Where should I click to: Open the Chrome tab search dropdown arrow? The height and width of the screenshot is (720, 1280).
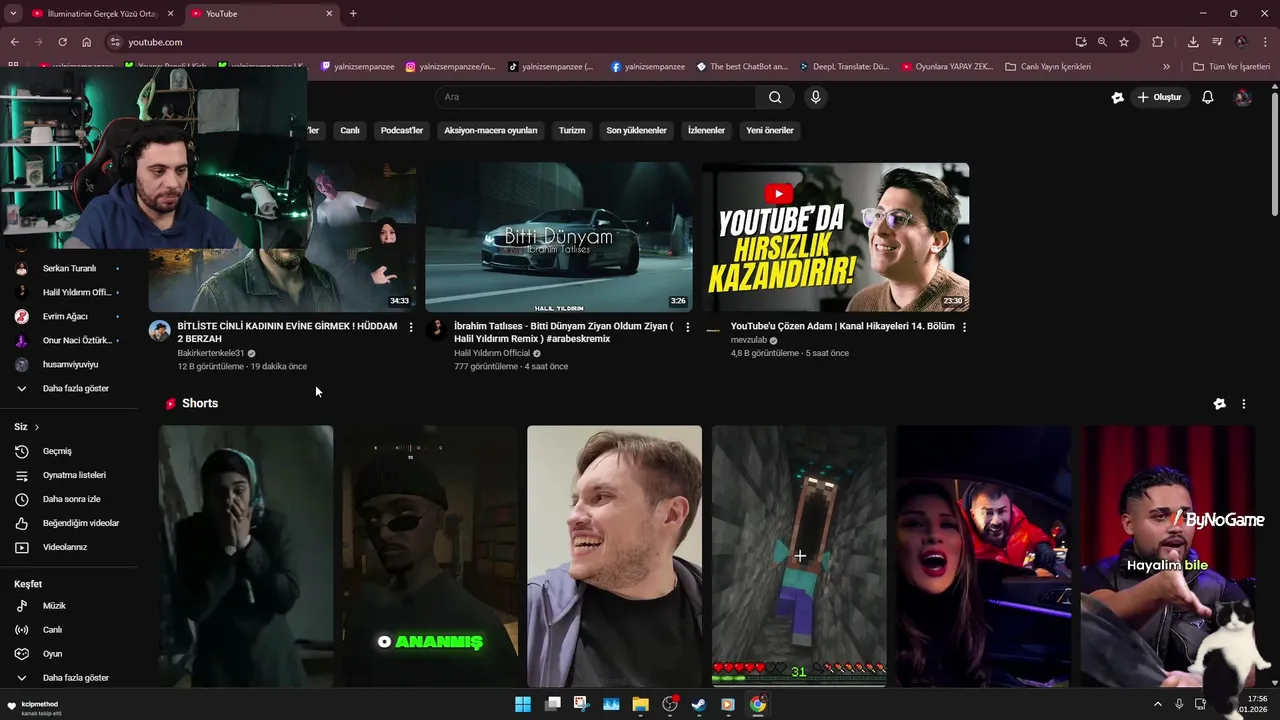click(x=12, y=14)
